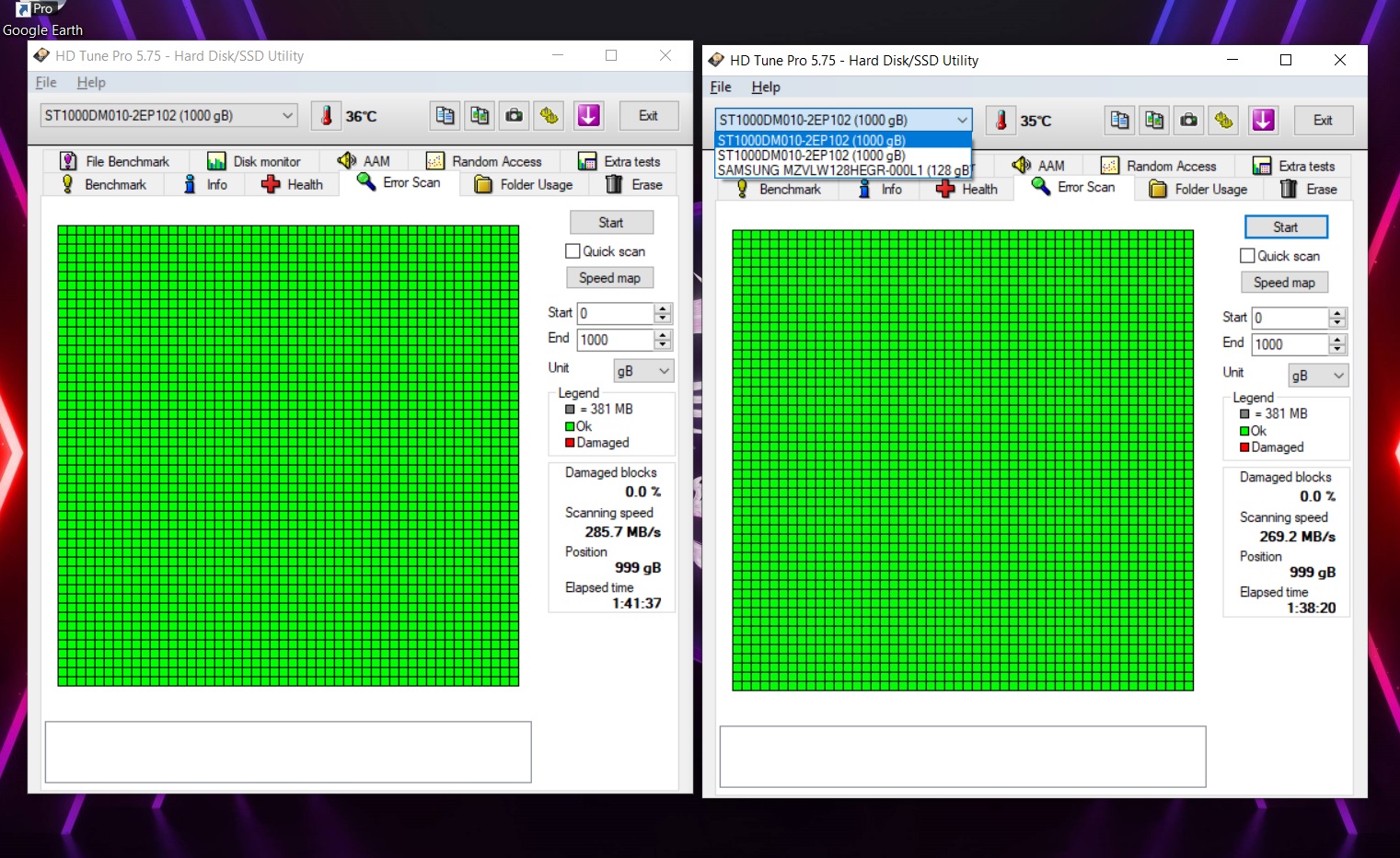Viewport: 1400px width, 858px height.
Task: Expand Unit gB dropdown in right window
Action: point(1318,376)
